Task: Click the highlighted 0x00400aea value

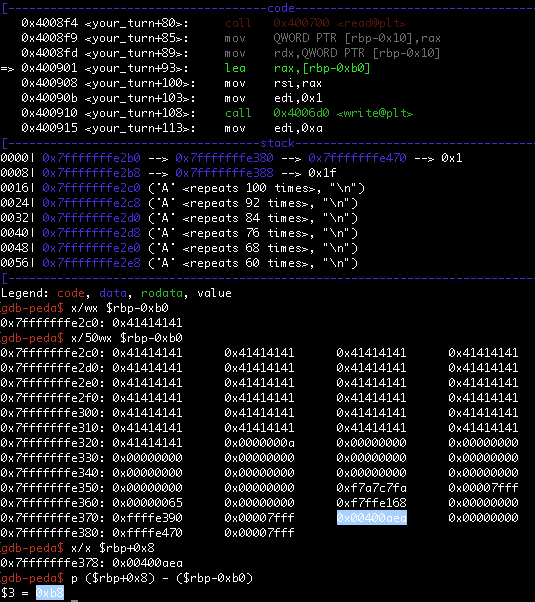Action: [371, 518]
